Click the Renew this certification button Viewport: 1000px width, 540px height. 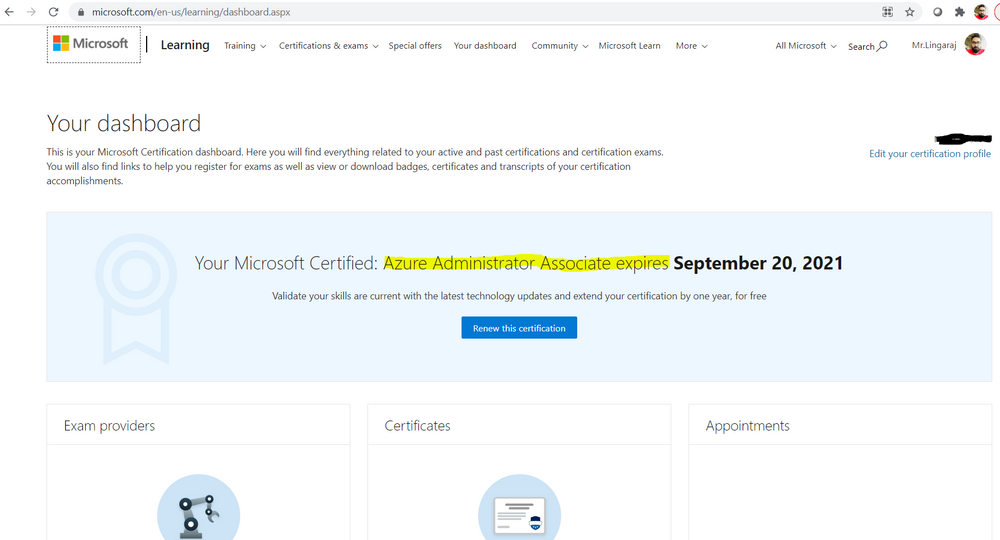(519, 328)
